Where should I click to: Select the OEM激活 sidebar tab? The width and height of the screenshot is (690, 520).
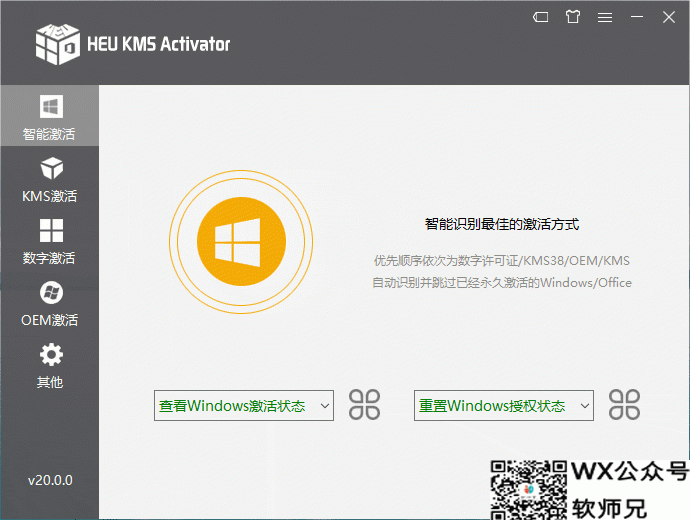[49, 304]
